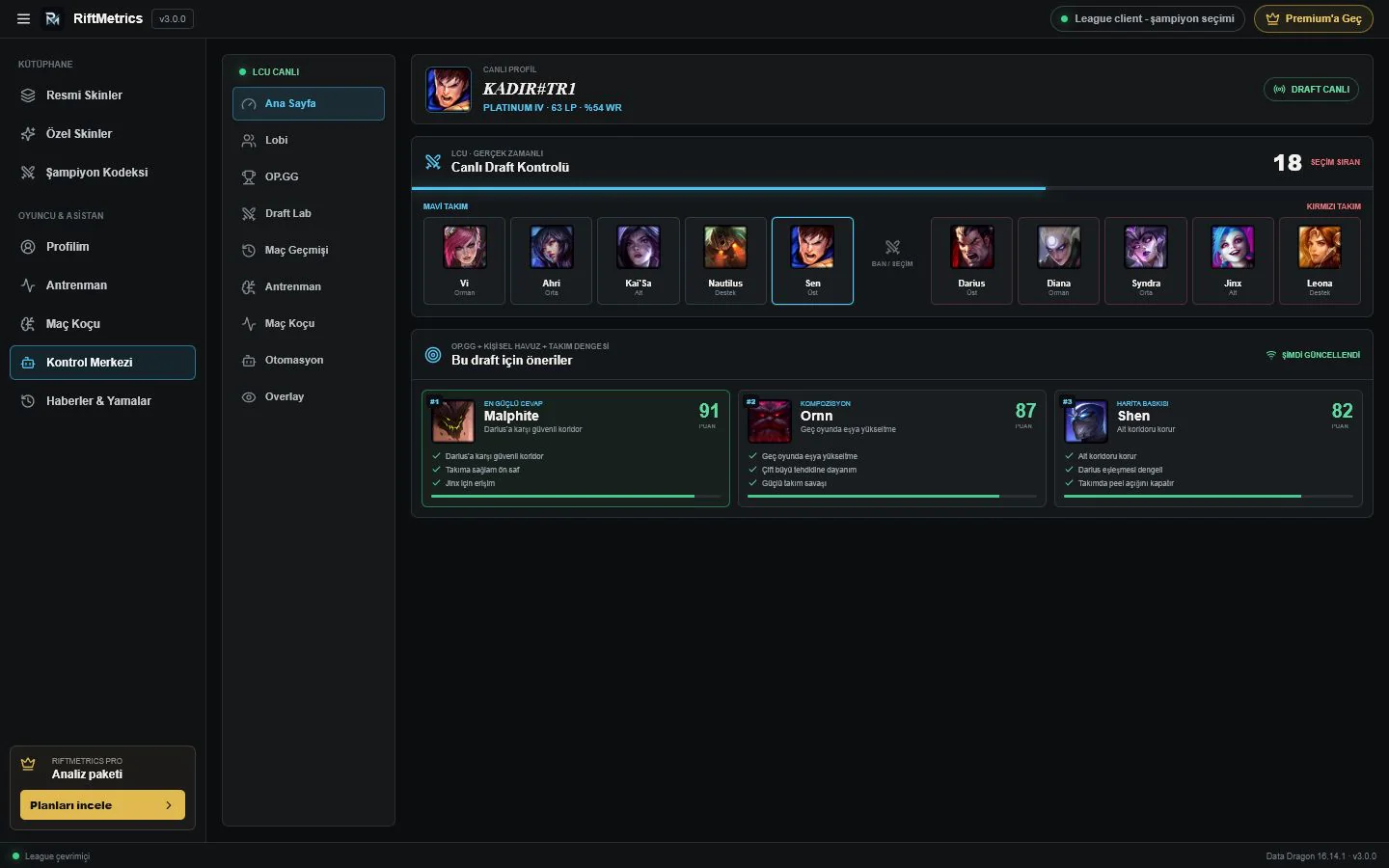Click the Premium'a Geç button
Viewport: 1389px width, 868px height.
(1314, 18)
